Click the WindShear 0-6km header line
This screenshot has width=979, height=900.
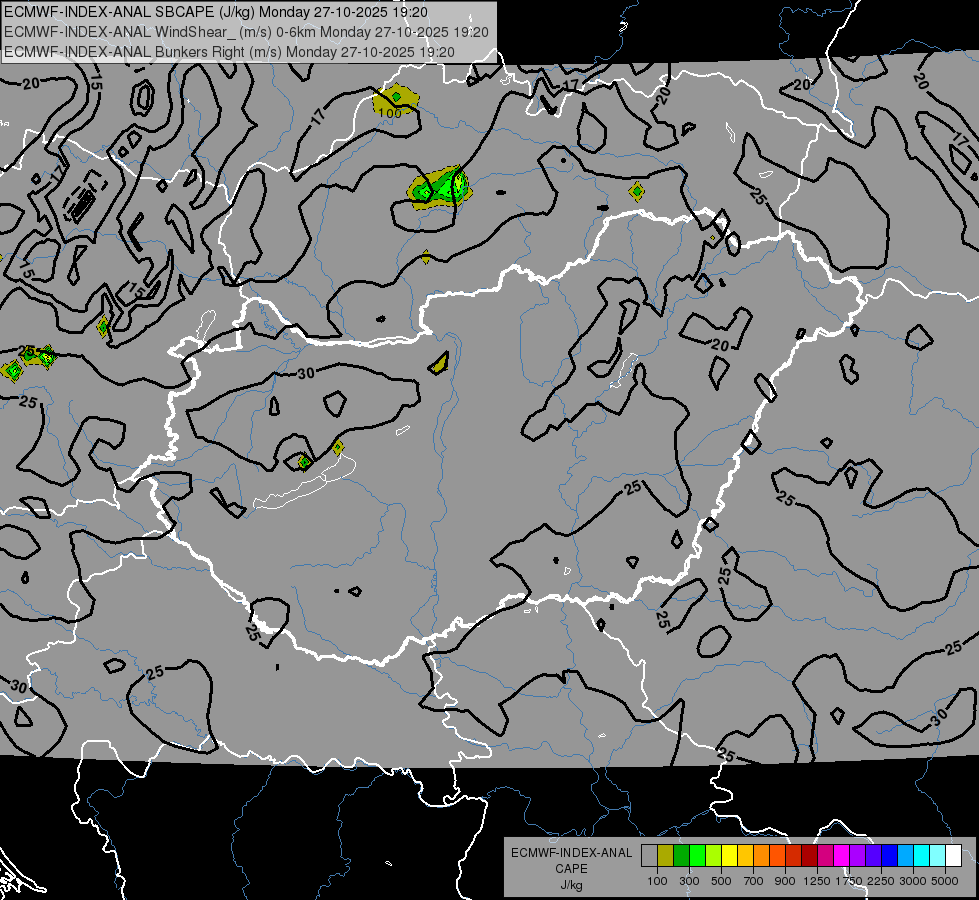tap(246, 32)
